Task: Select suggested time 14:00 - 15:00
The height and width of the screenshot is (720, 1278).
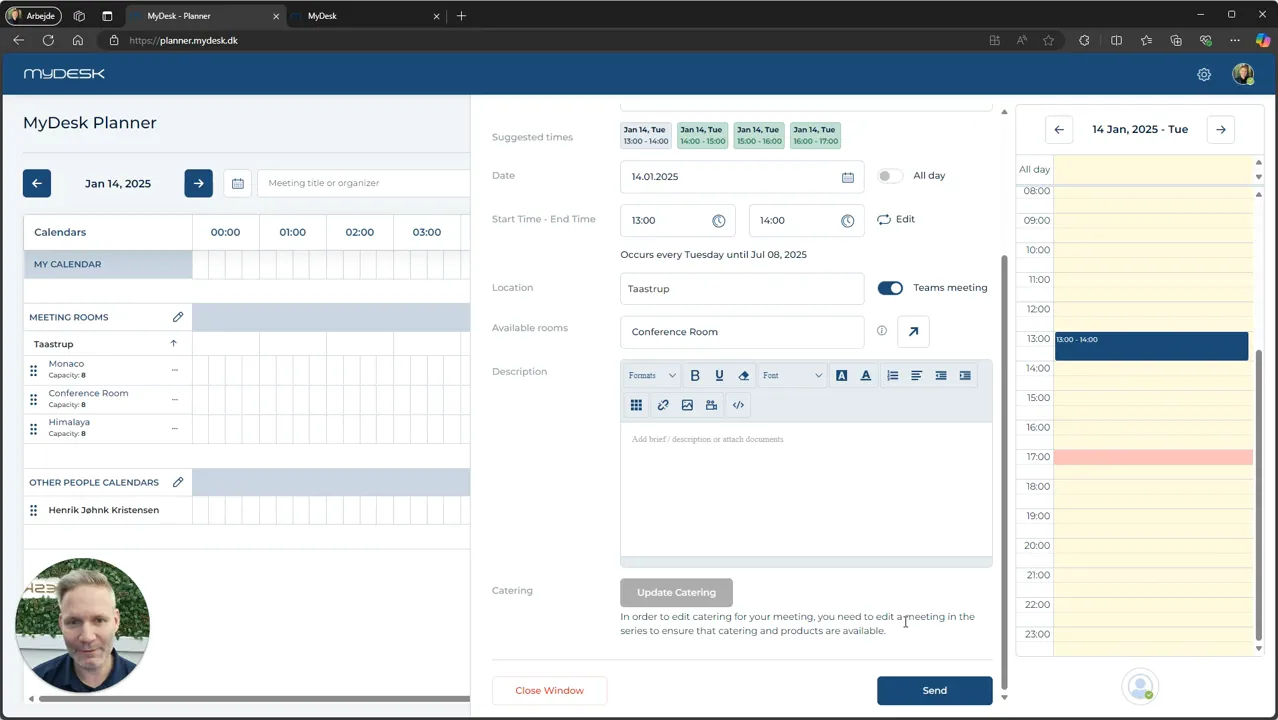Action: click(x=702, y=136)
